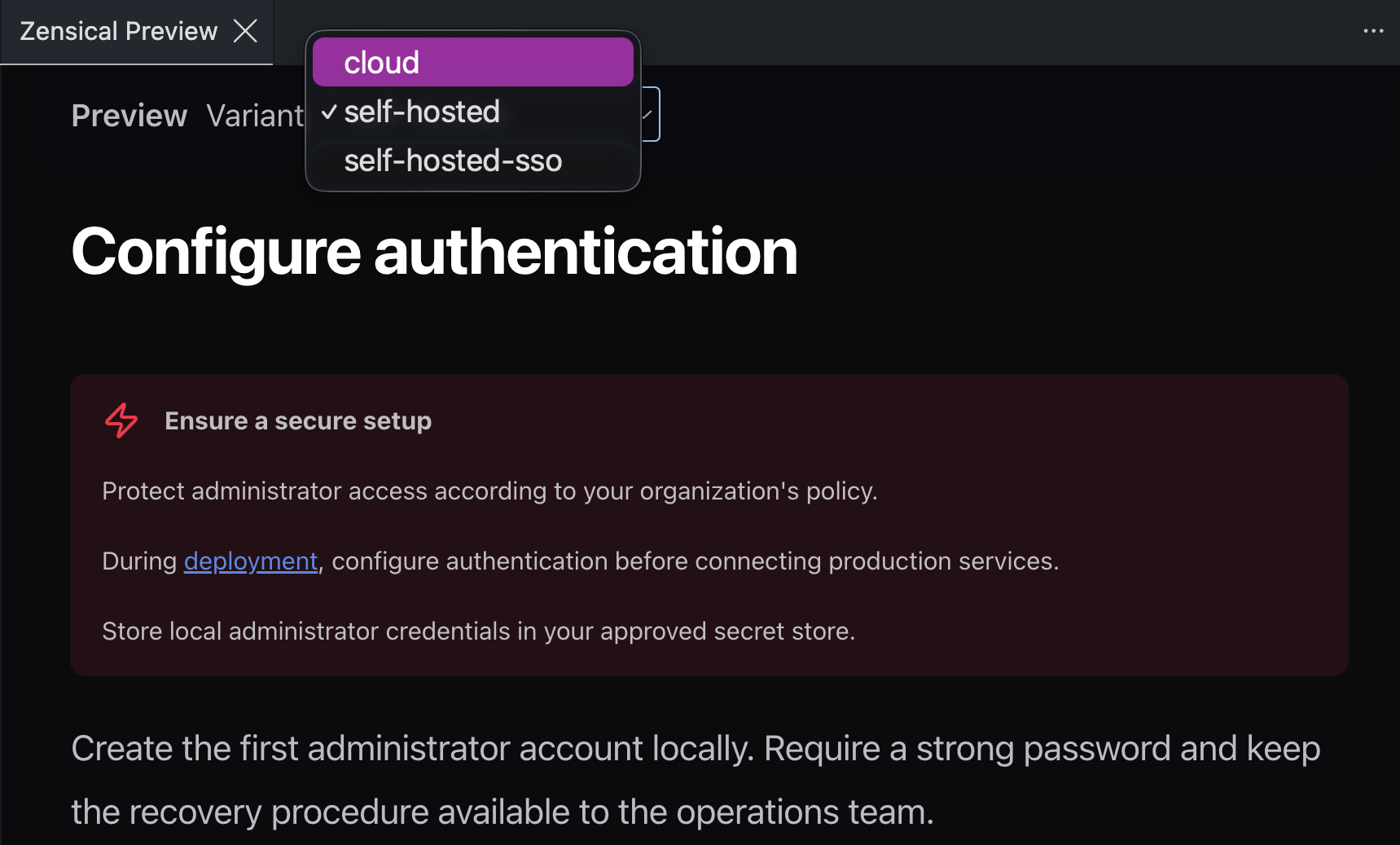Click the Variant label

(255, 116)
